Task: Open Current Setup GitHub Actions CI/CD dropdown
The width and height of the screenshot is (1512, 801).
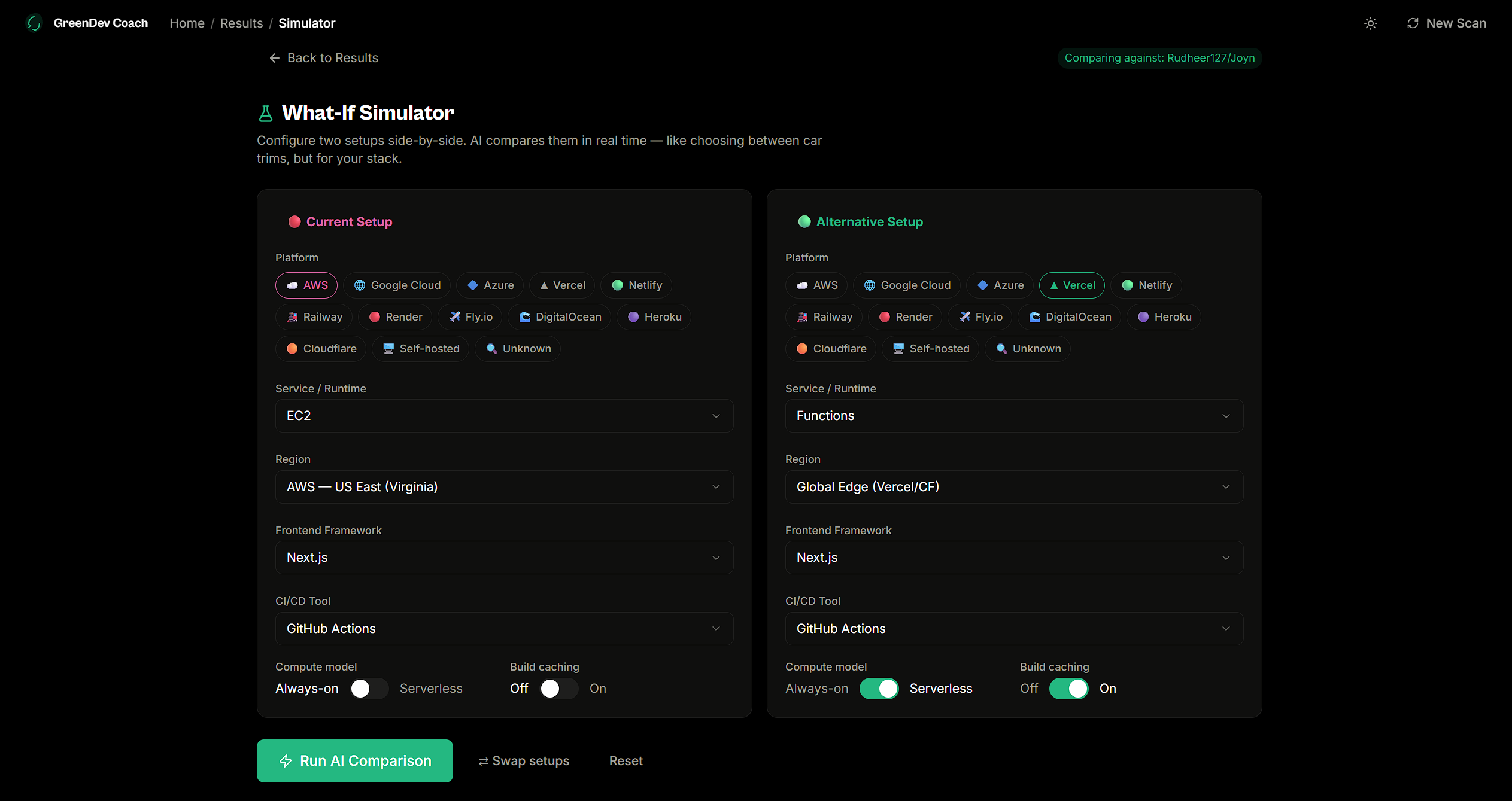Action: (x=504, y=629)
